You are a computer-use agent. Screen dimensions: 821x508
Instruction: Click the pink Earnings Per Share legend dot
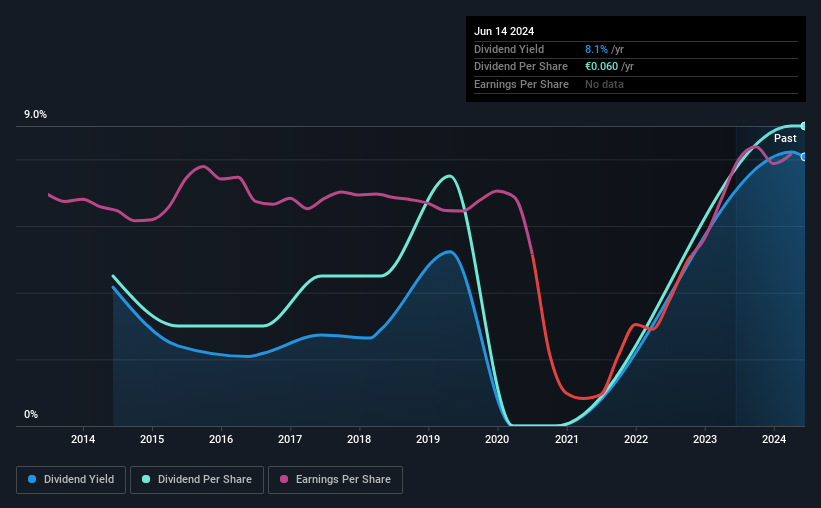(x=284, y=479)
